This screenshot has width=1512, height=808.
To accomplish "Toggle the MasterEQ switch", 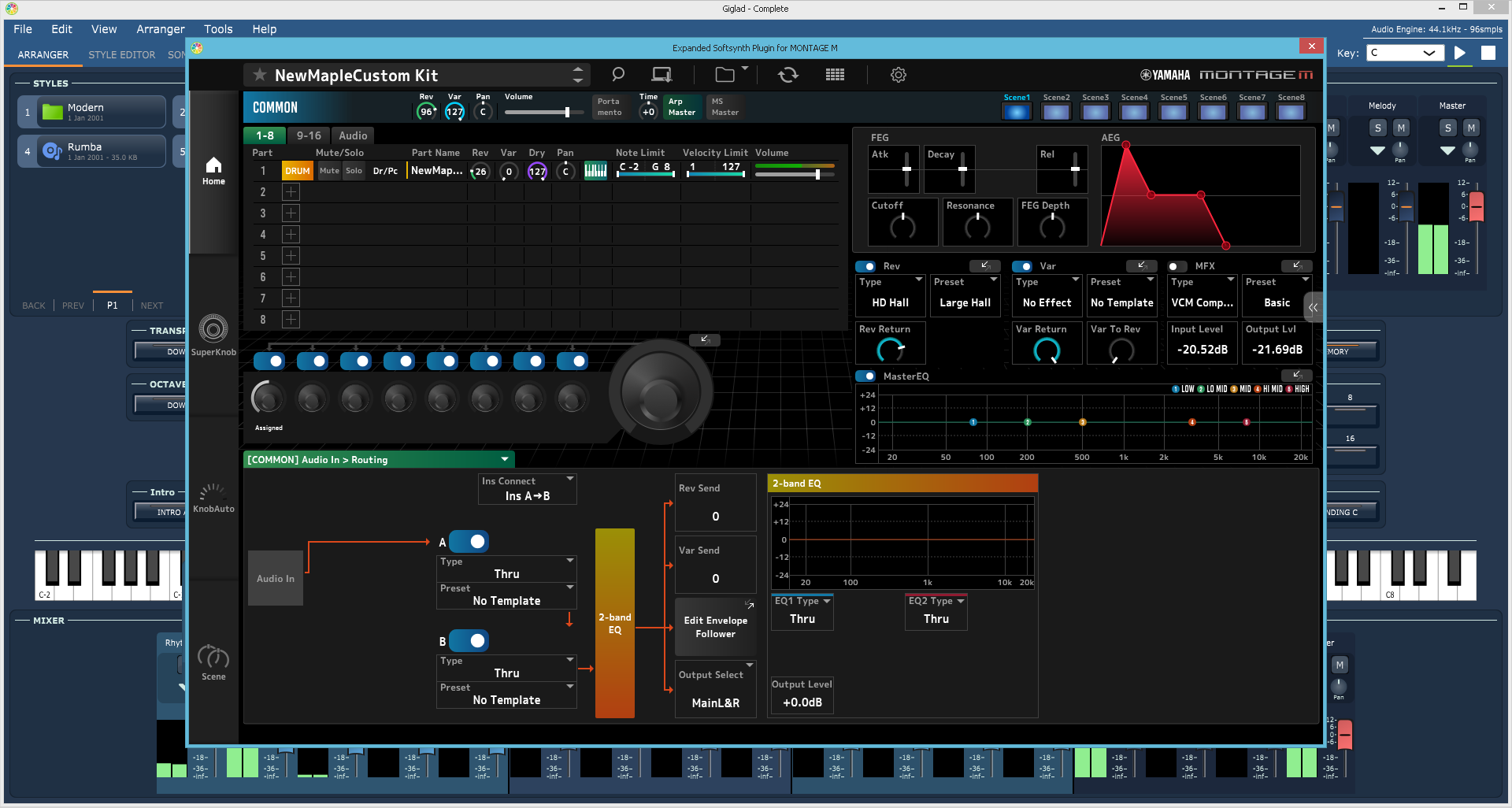I will tap(865, 376).
